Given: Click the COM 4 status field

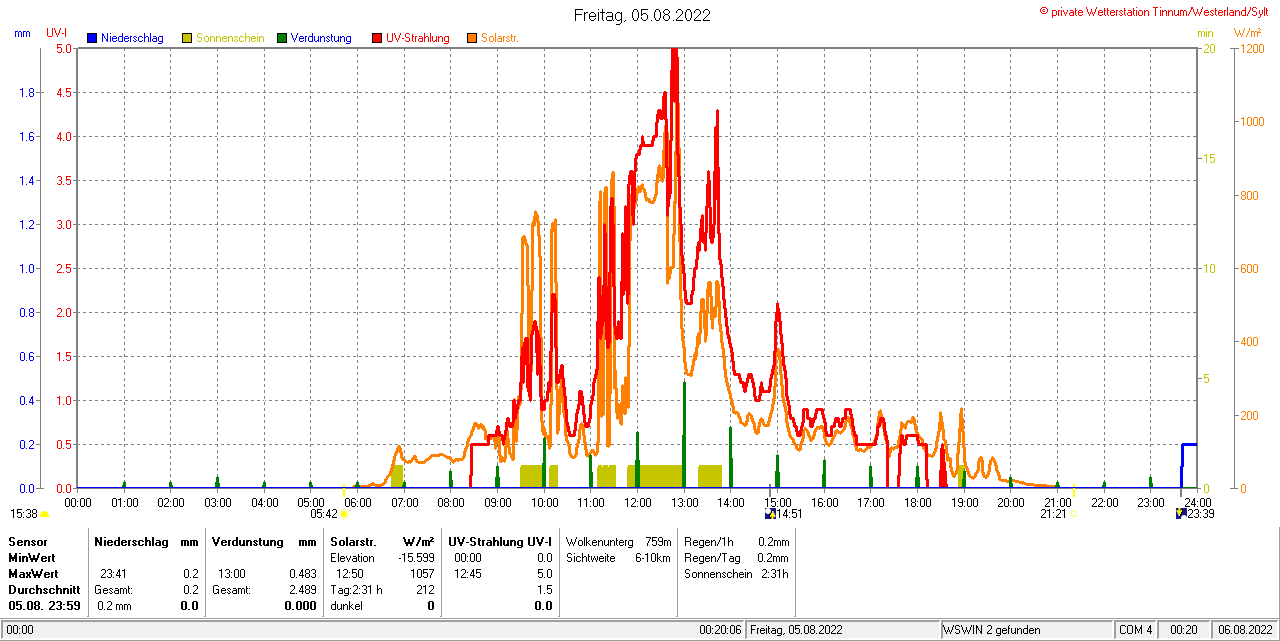Looking at the screenshot, I should coord(1136,630).
